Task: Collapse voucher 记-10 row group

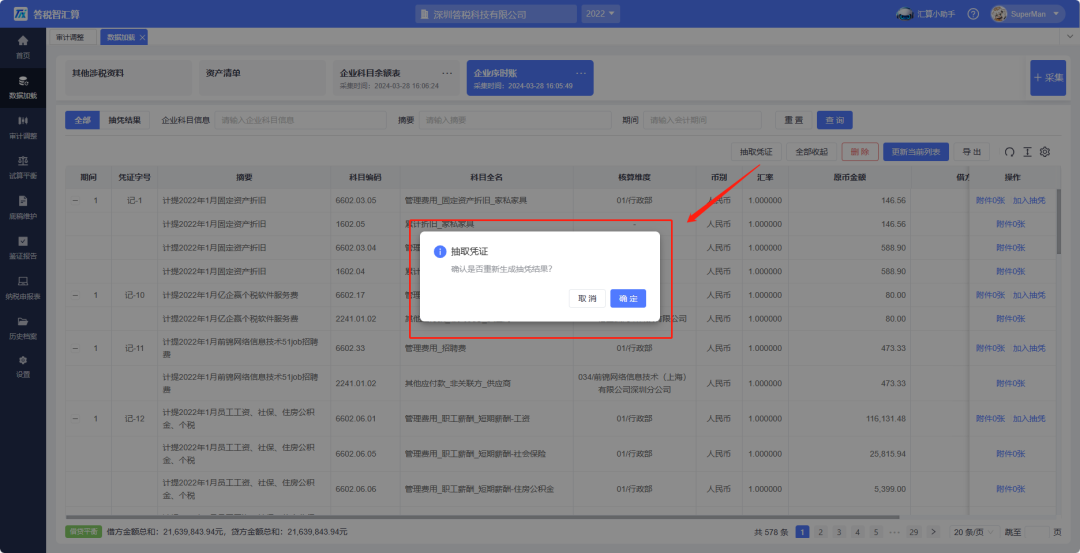Action: pyautogui.click(x=76, y=295)
